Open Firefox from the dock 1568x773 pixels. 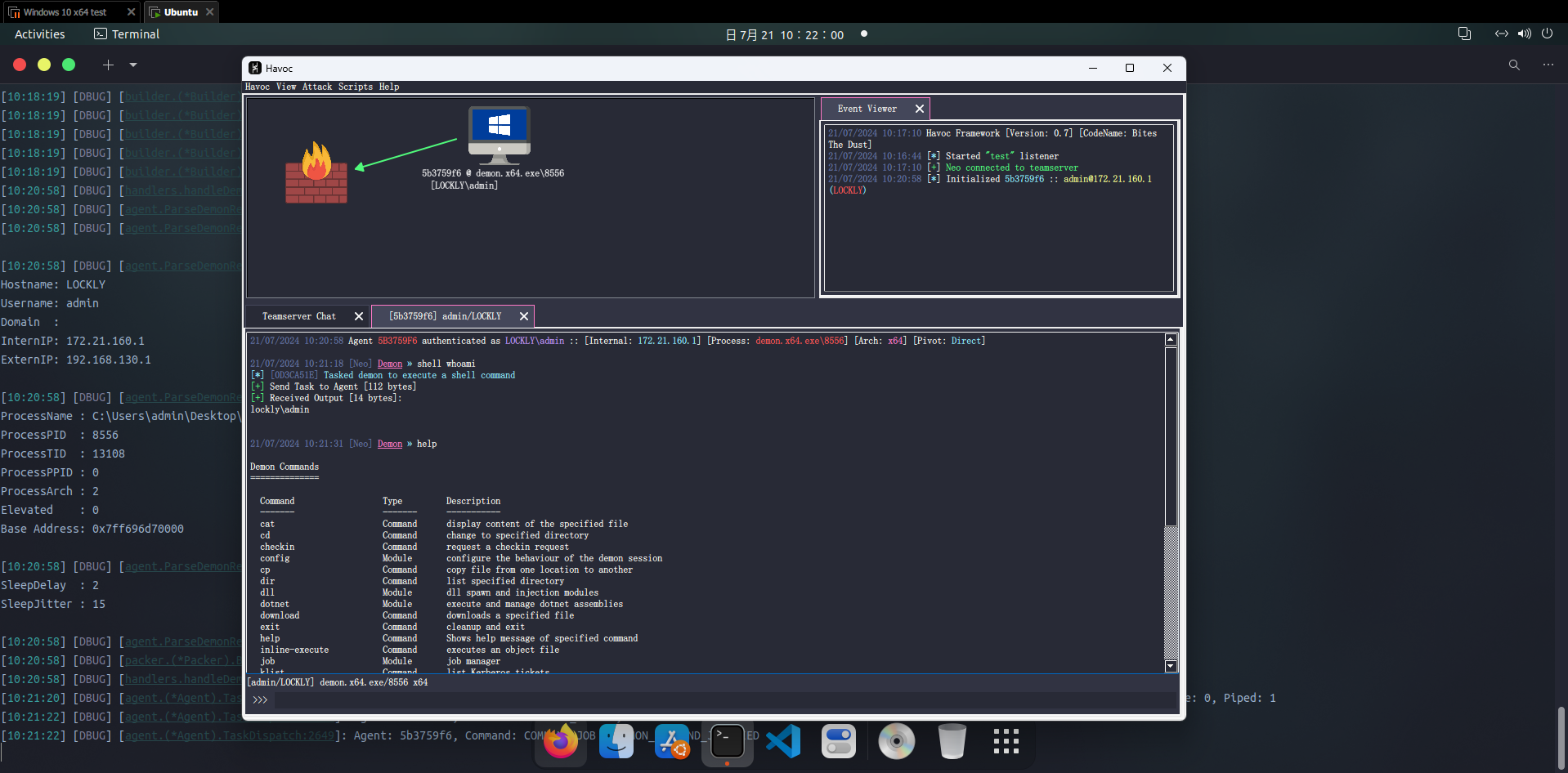[x=561, y=742]
